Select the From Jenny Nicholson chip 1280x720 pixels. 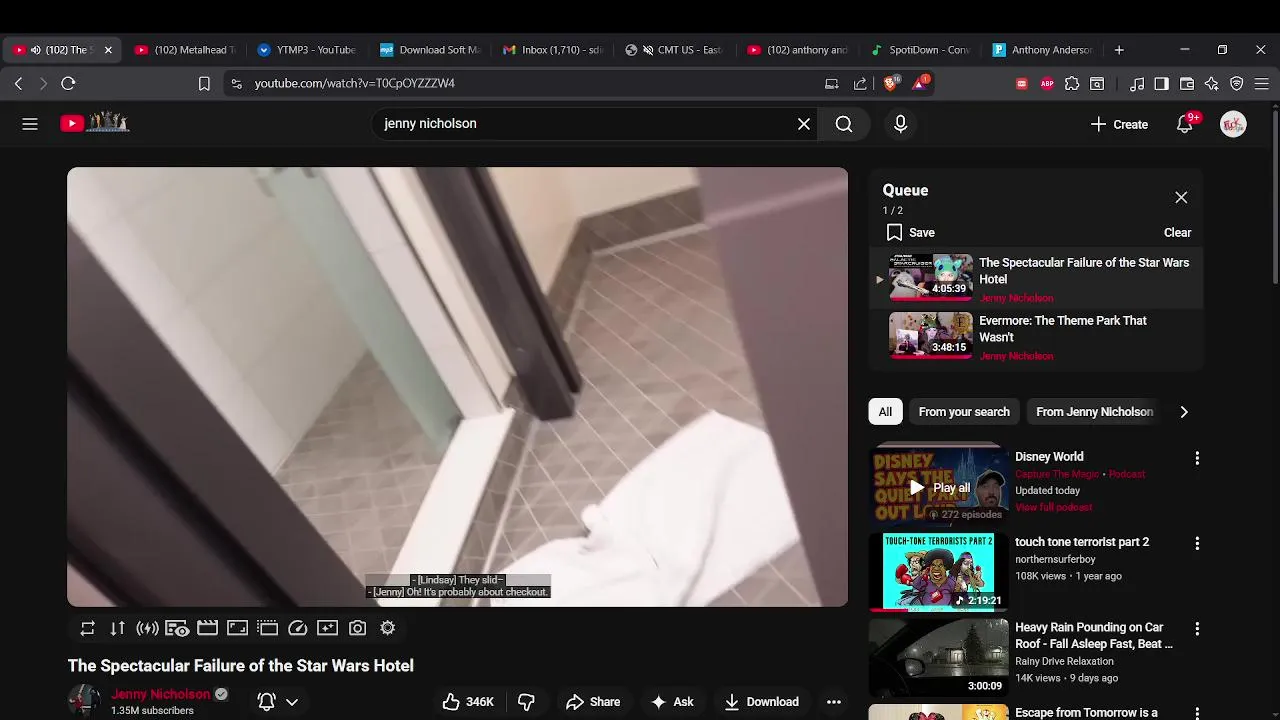pyautogui.click(x=1094, y=412)
